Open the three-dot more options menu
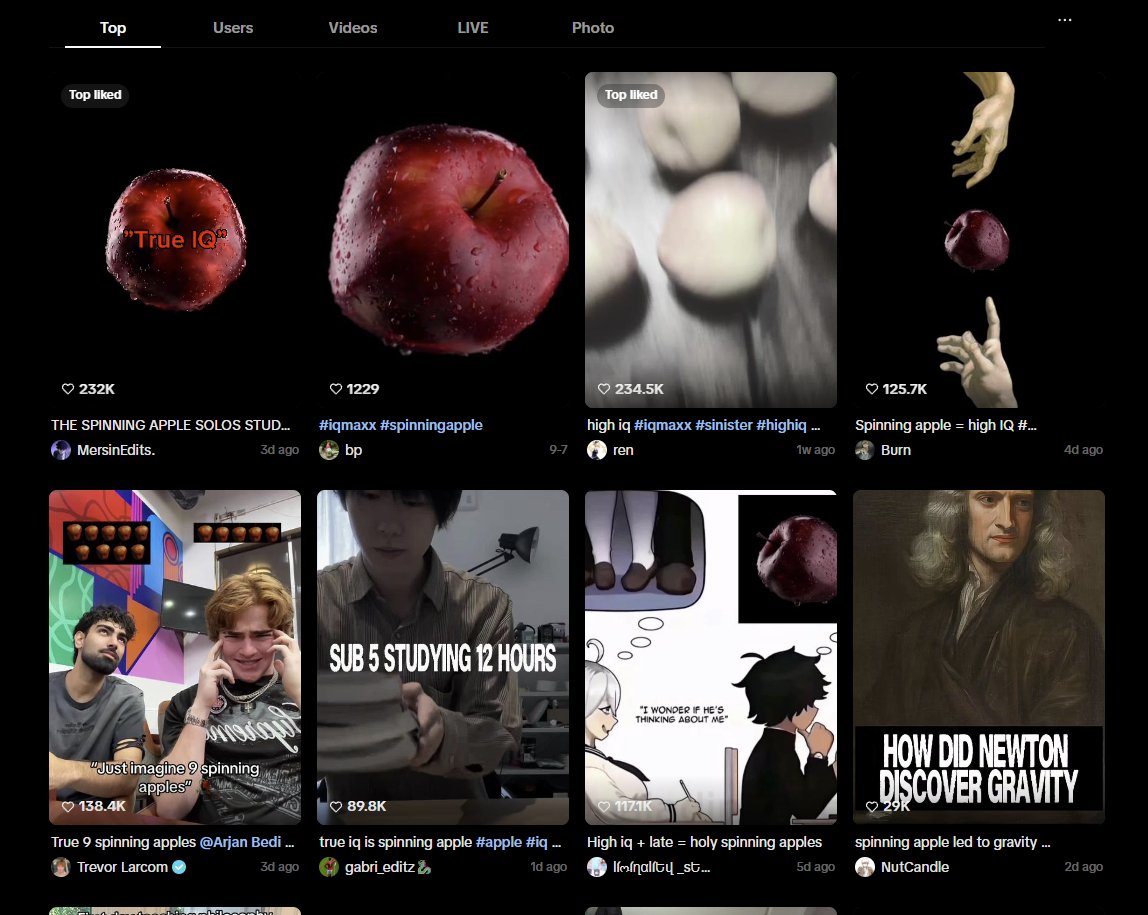The width and height of the screenshot is (1148, 915). tap(1065, 20)
